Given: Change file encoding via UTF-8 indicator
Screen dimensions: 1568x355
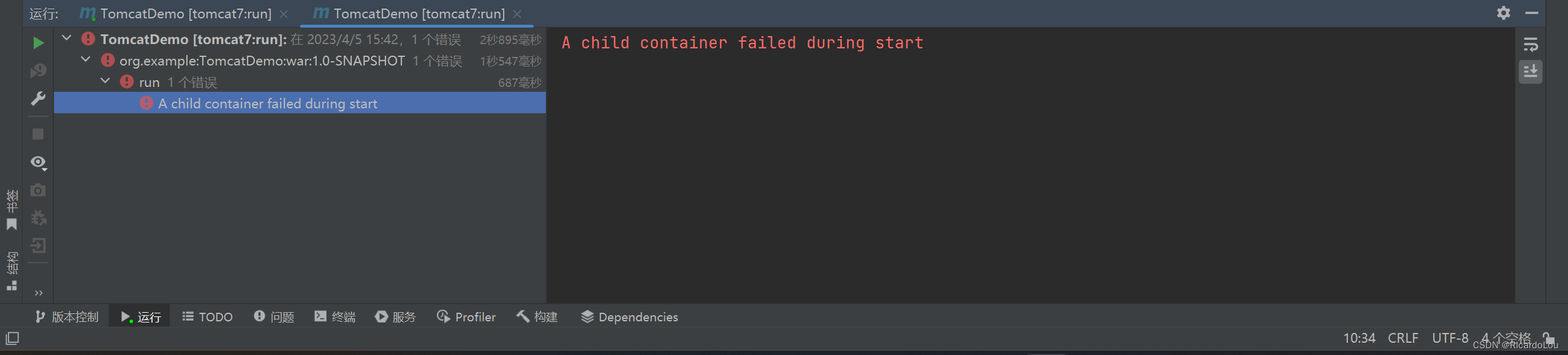Looking at the screenshot, I should click(x=1450, y=337).
